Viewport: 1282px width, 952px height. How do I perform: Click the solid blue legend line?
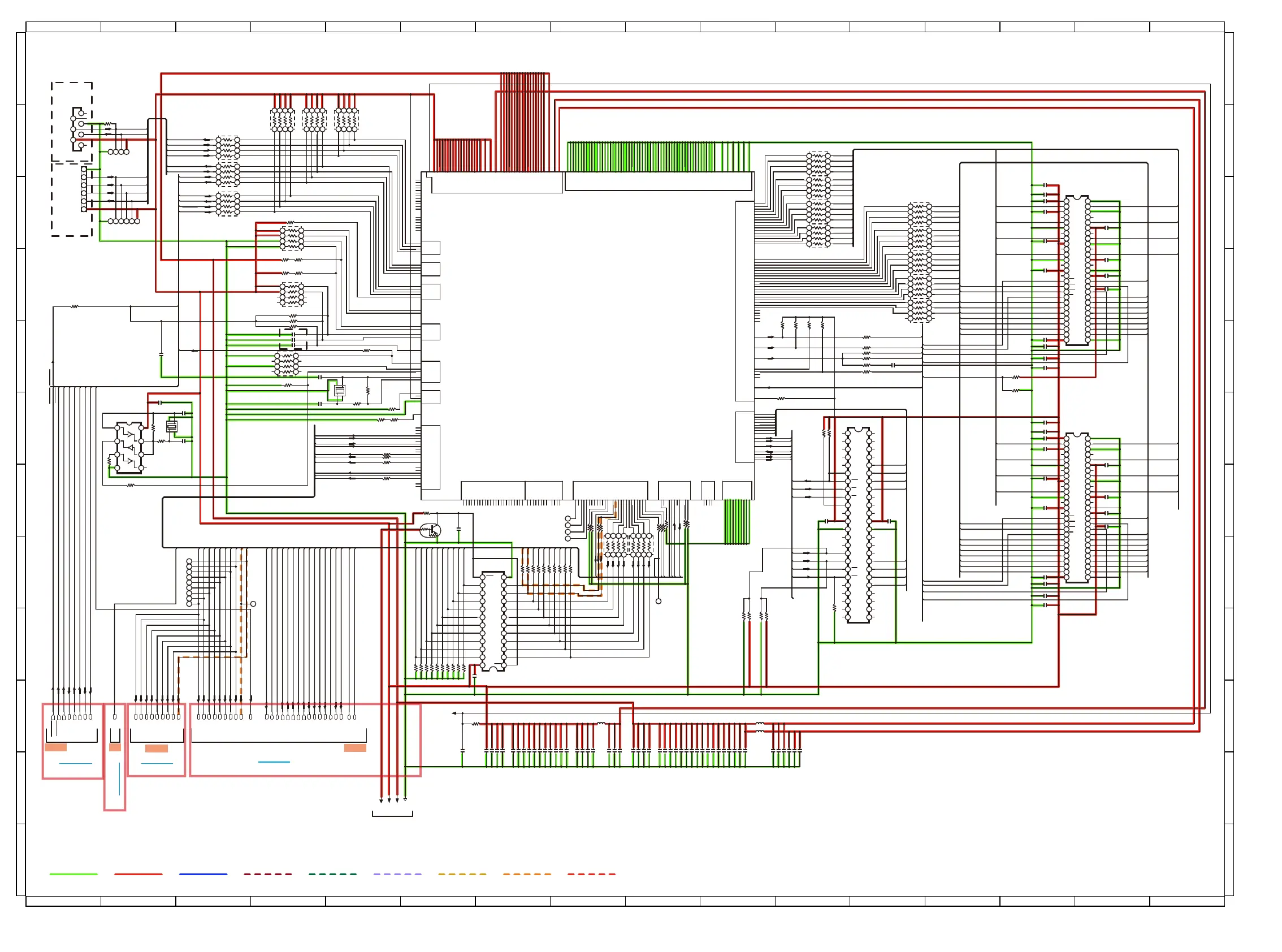(203, 874)
